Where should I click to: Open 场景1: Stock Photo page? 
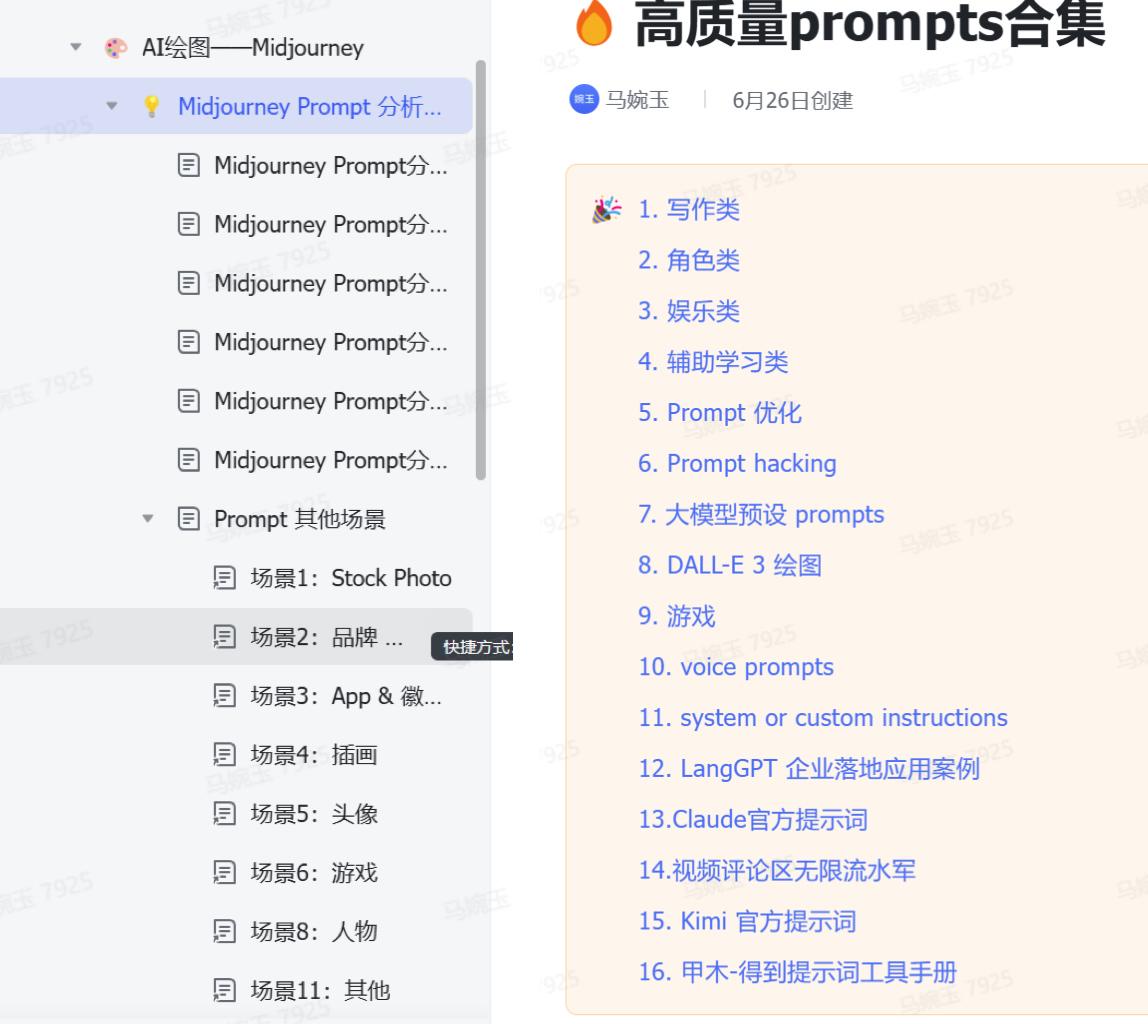[351, 578]
